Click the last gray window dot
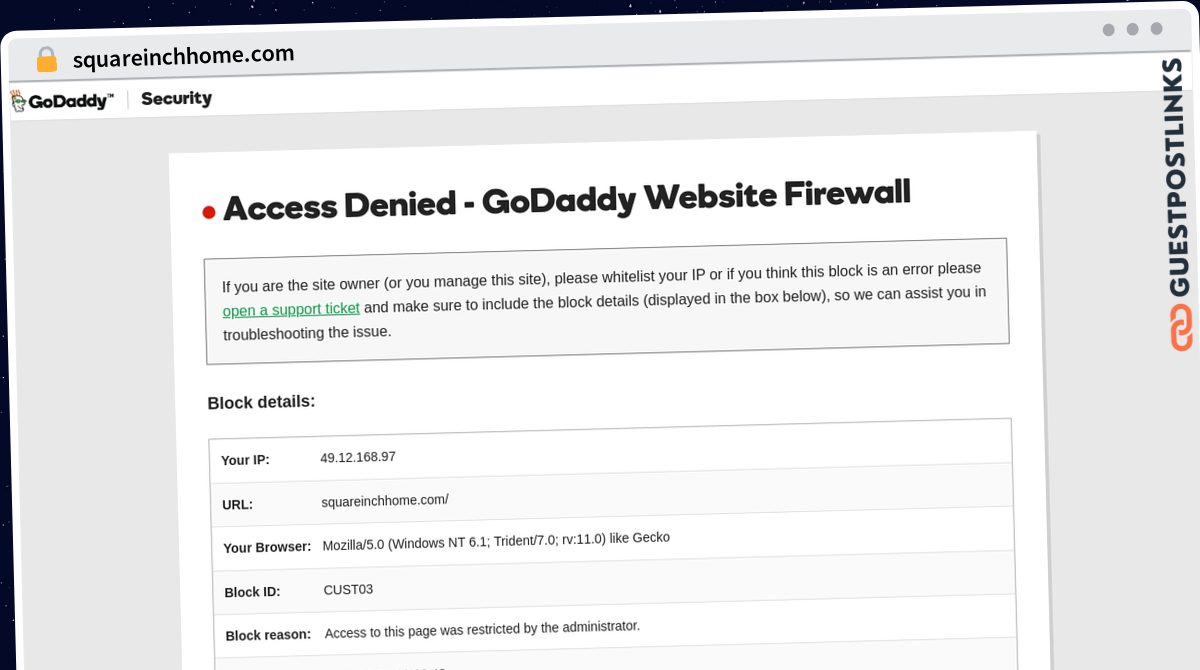The image size is (1200, 670). coord(1156,29)
